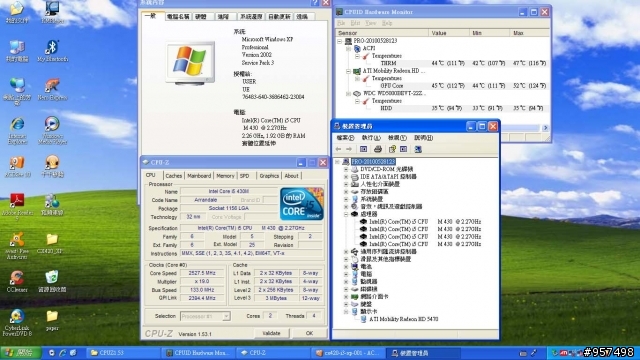Open Windows Media Player desktop icon
This screenshot has height=360, width=640.
coord(52,130)
